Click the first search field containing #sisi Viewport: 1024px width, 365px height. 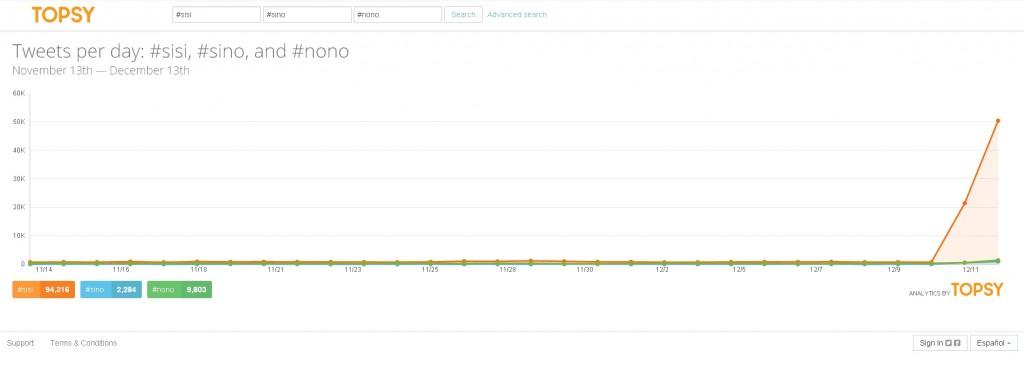[x=216, y=14]
